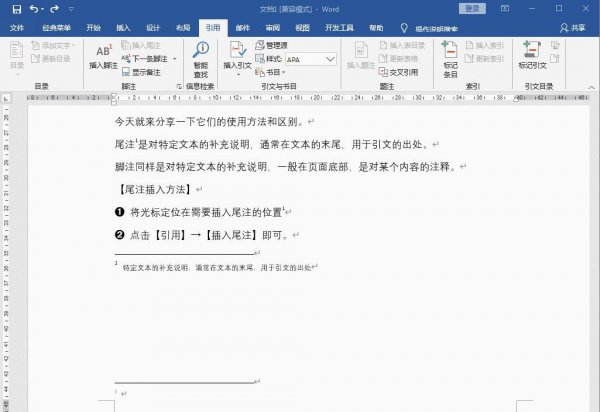Image resolution: width=600 pixels, height=412 pixels.
Task: Redo the last action
Action: click(x=54, y=9)
